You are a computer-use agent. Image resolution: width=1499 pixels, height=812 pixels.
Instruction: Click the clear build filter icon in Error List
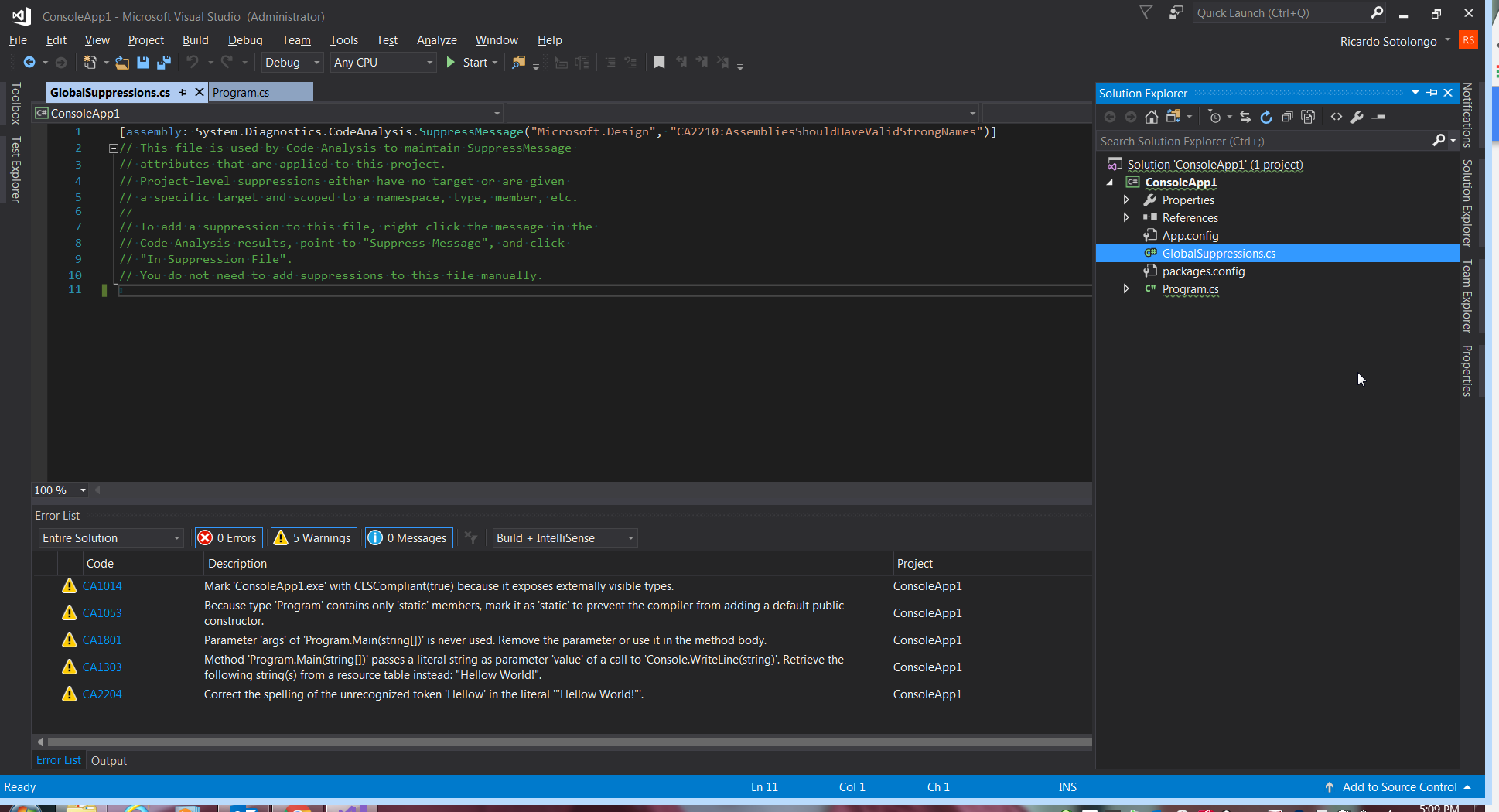pyautogui.click(x=471, y=537)
